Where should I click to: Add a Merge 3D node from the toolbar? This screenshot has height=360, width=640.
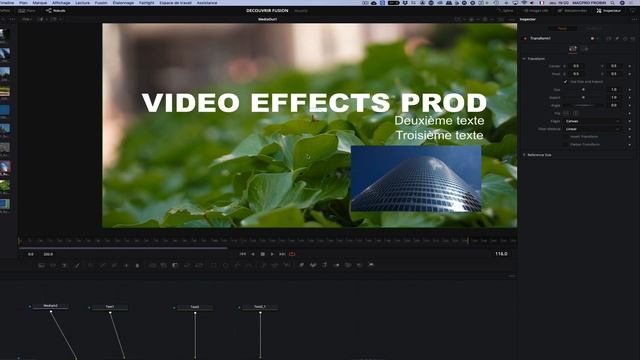(x=336, y=265)
